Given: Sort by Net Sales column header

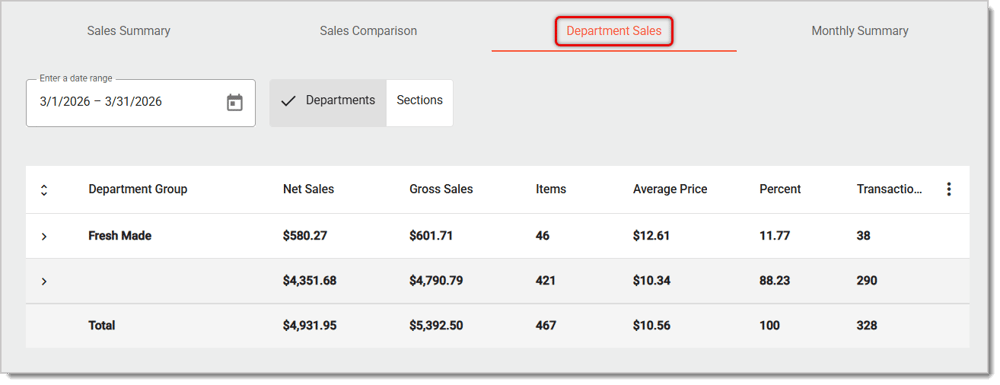Looking at the screenshot, I should tap(309, 189).
